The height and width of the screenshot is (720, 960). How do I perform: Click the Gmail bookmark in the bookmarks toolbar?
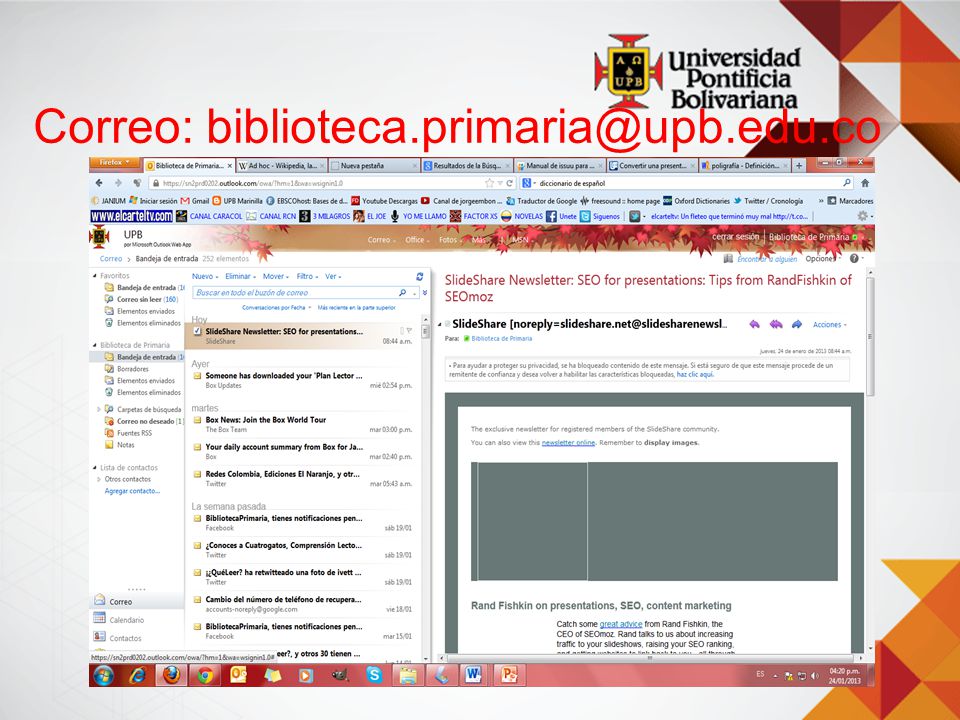coord(195,201)
